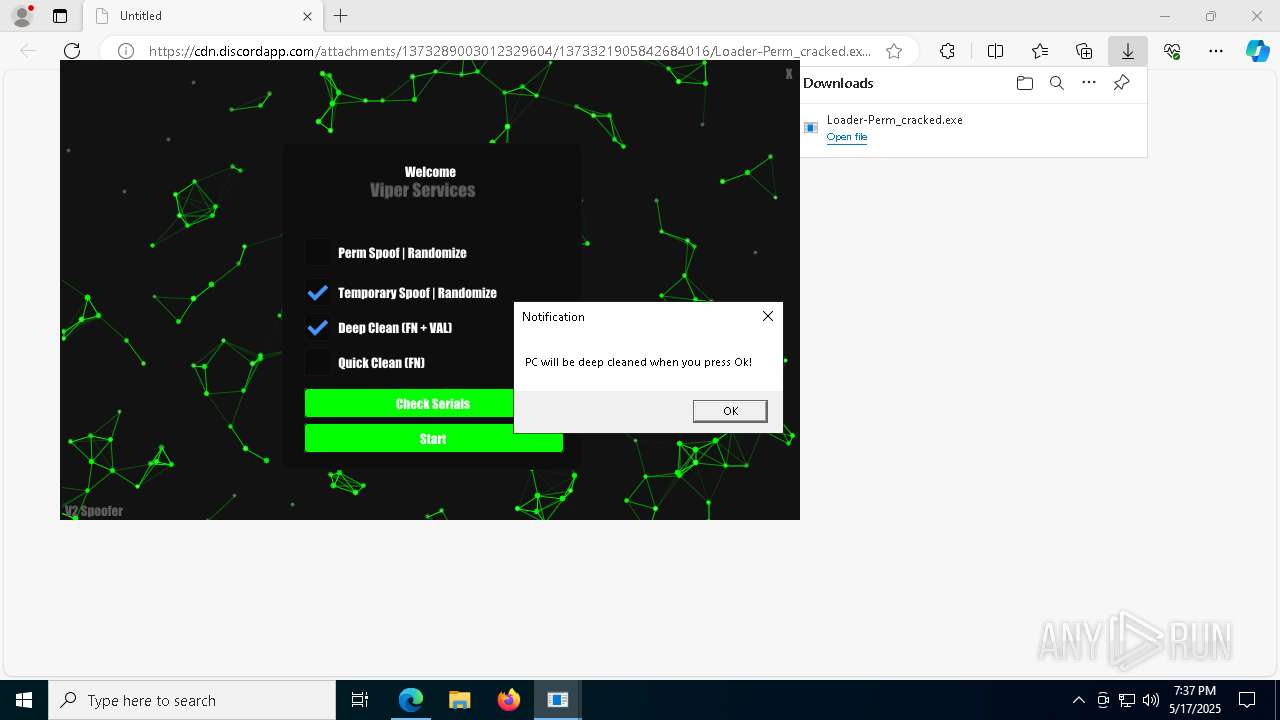Open Edge Extensions puzzle icon
Image resolution: width=1280 pixels, height=720 pixels.
pyautogui.click(x=947, y=51)
